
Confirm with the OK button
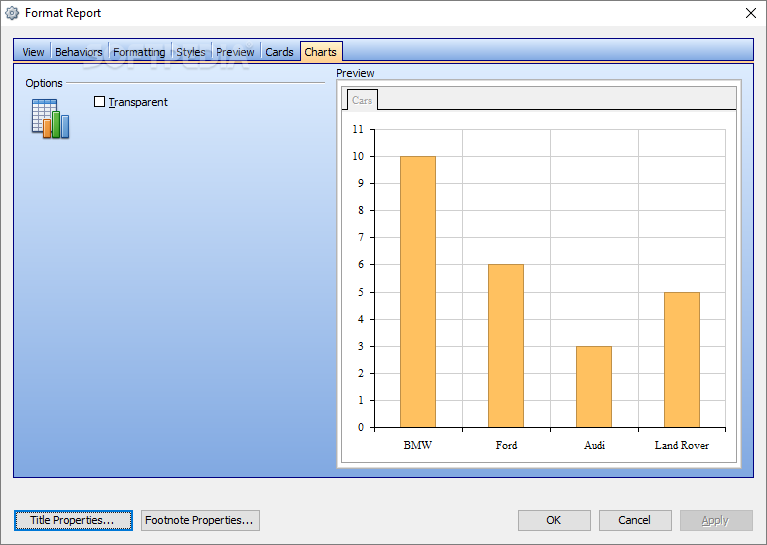(x=554, y=520)
